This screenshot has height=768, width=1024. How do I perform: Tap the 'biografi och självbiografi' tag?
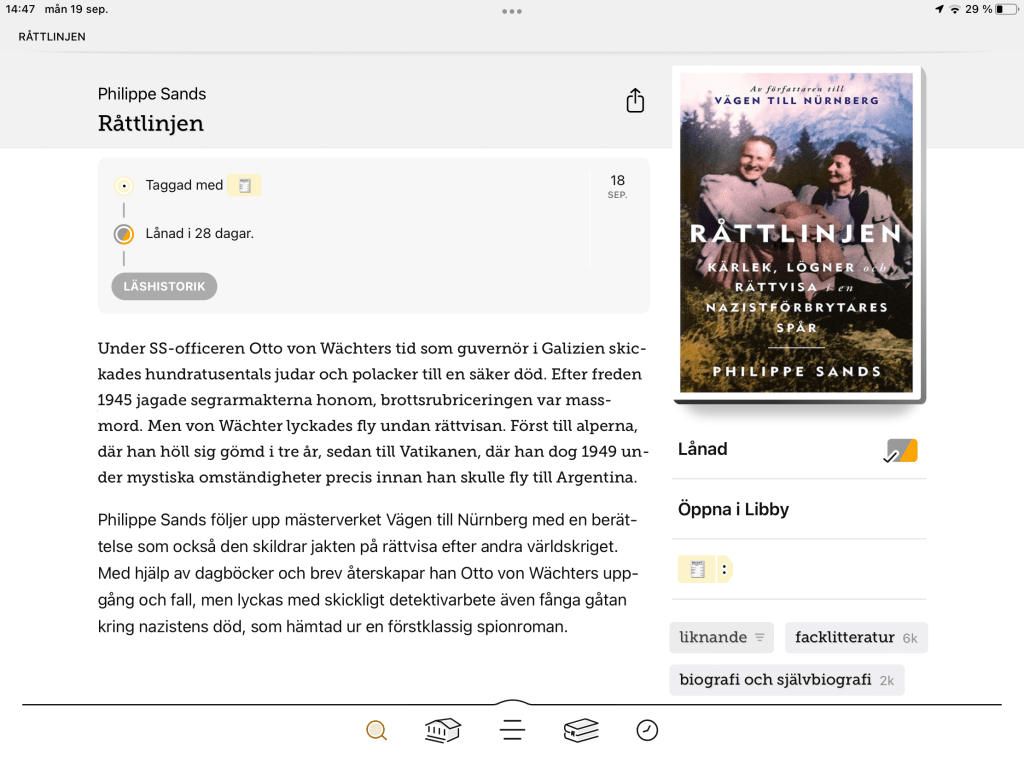(x=786, y=680)
